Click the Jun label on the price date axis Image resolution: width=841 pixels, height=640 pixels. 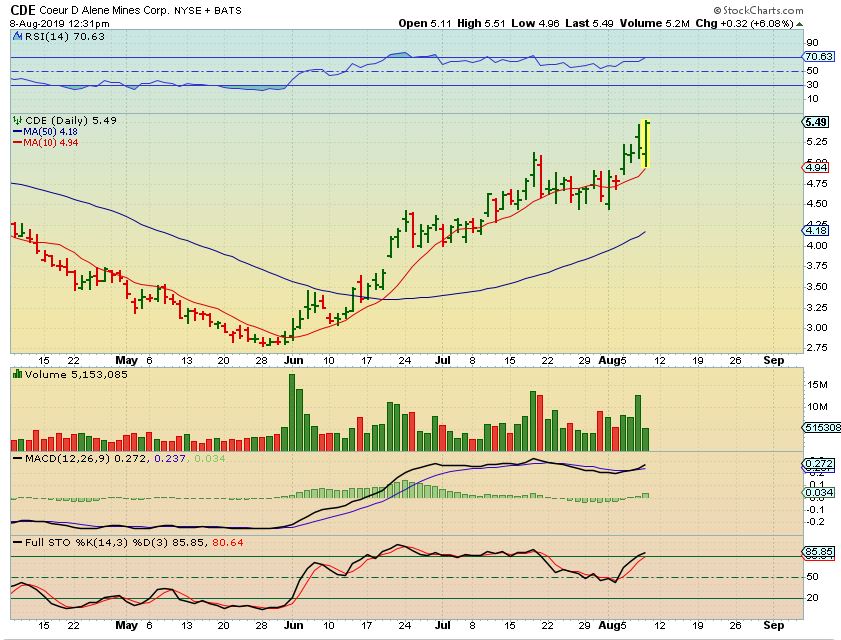293,361
